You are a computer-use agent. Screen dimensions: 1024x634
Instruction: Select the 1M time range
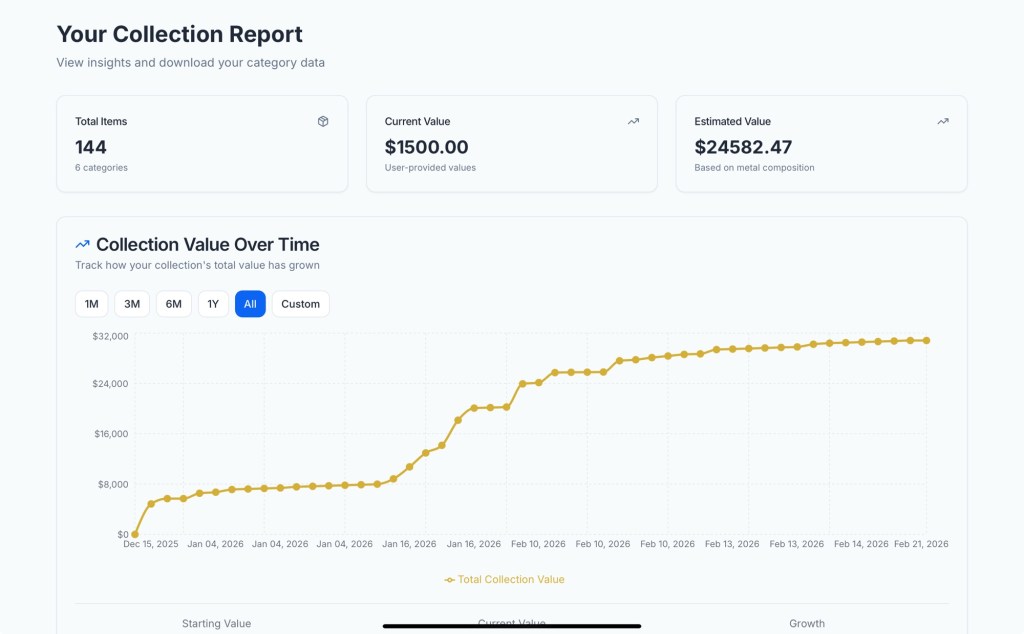tap(92, 304)
